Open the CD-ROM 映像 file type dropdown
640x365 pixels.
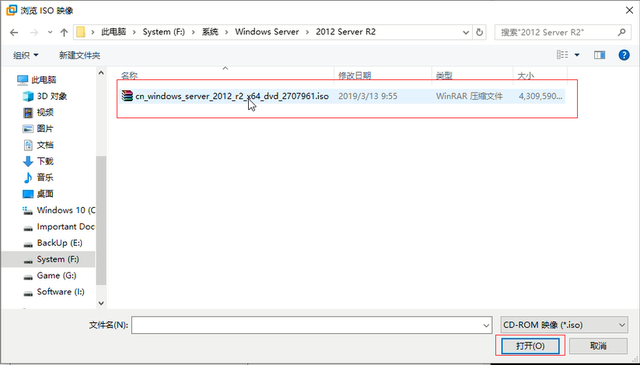pyautogui.click(x=564, y=325)
